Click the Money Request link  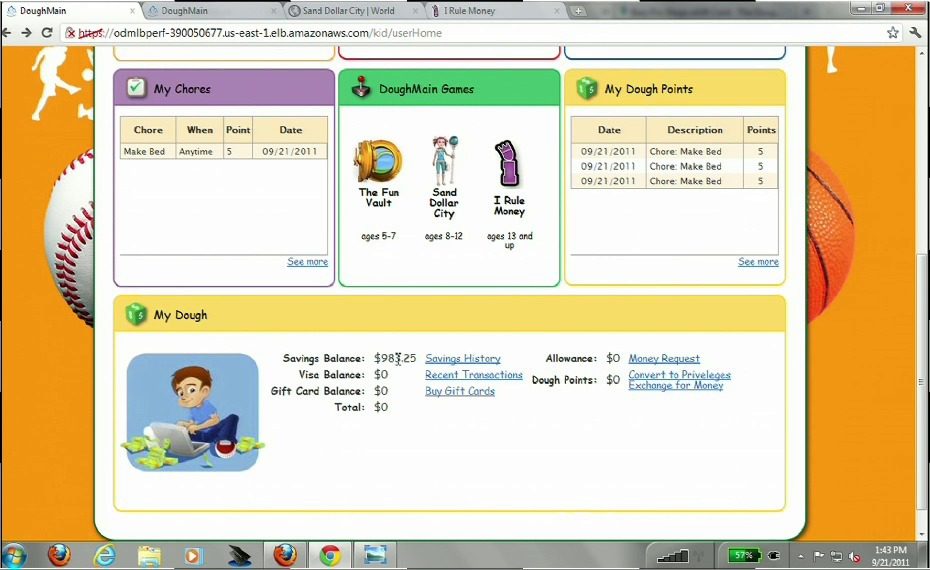[664, 358]
